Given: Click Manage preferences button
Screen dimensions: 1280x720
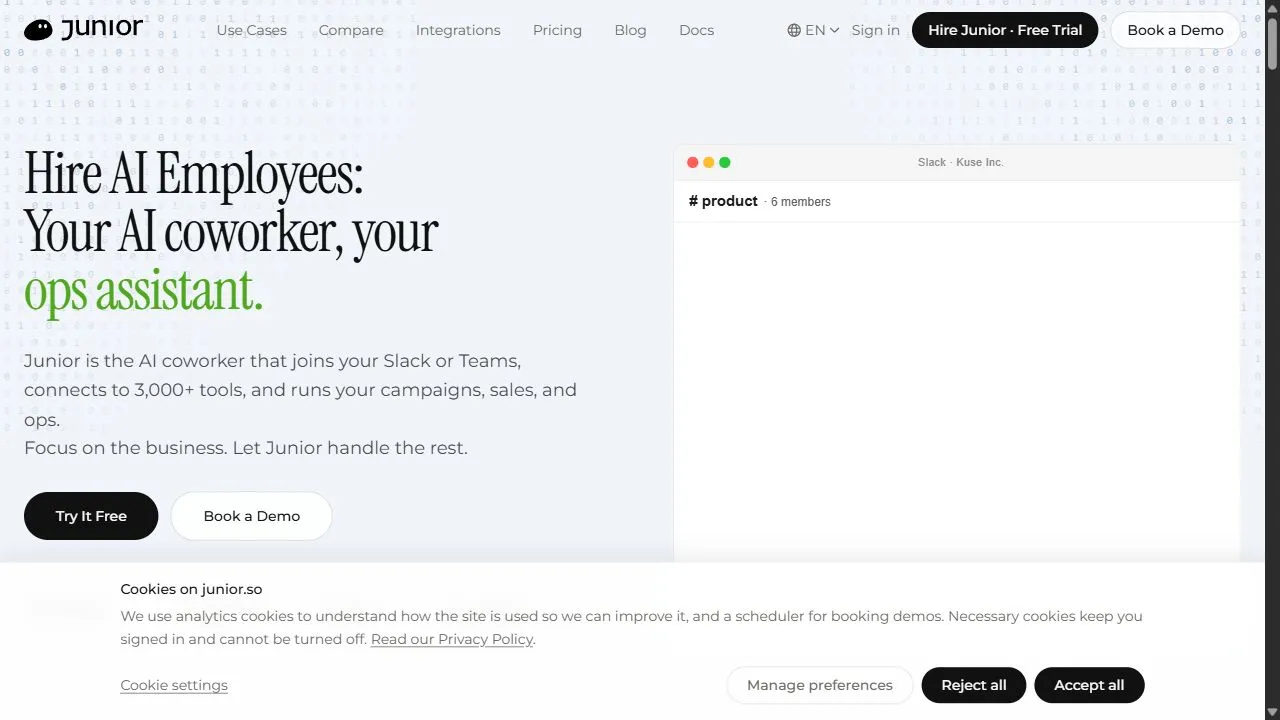Looking at the screenshot, I should (x=819, y=685).
